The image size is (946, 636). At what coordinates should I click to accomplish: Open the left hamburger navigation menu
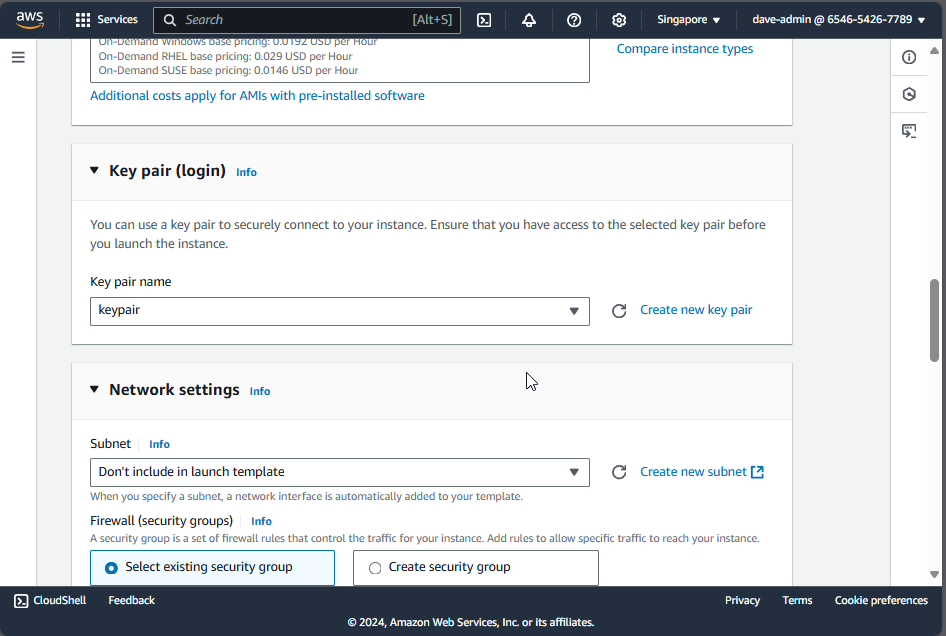pyautogui.click(x=18, y=58)
